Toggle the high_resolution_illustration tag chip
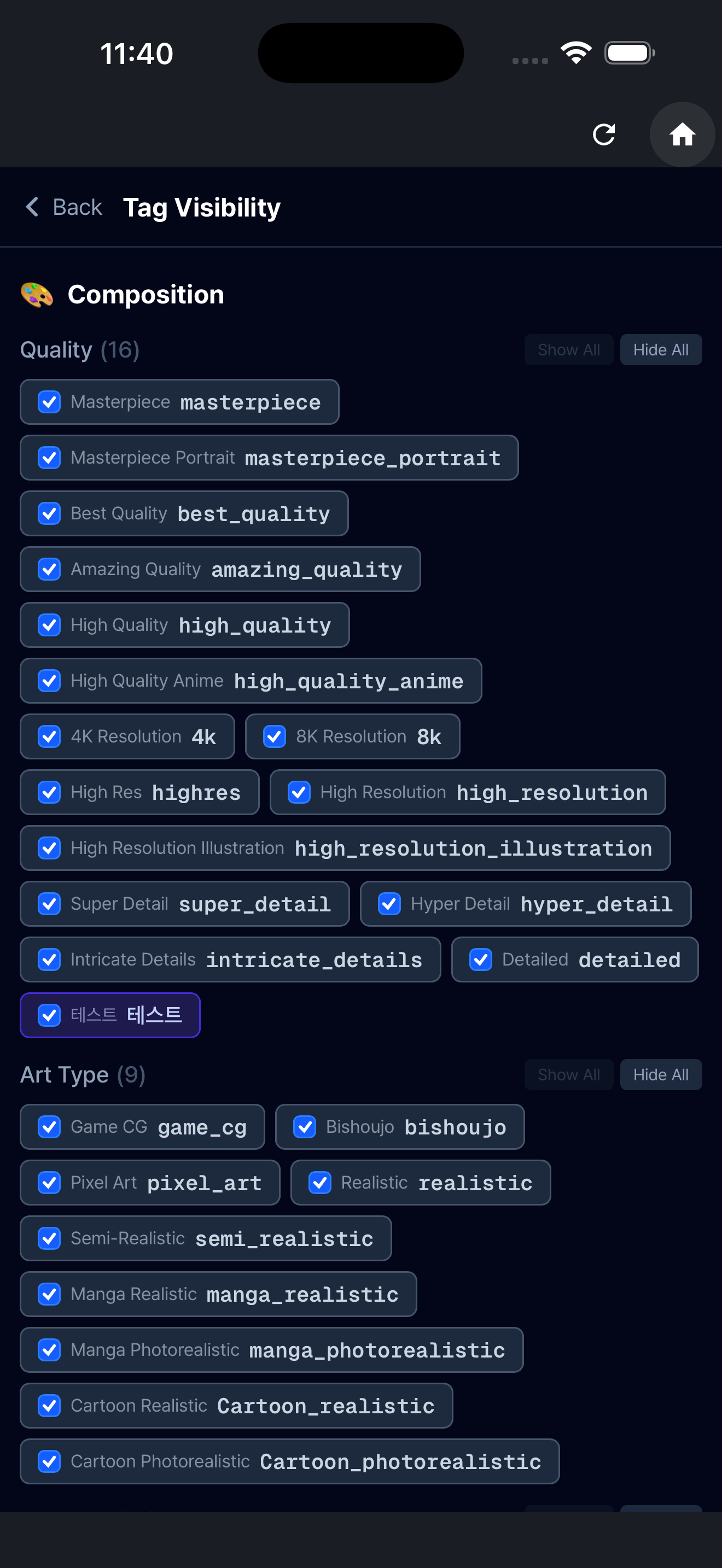The height and width of the screenshot is (1568, 722). tap(345, 848)
